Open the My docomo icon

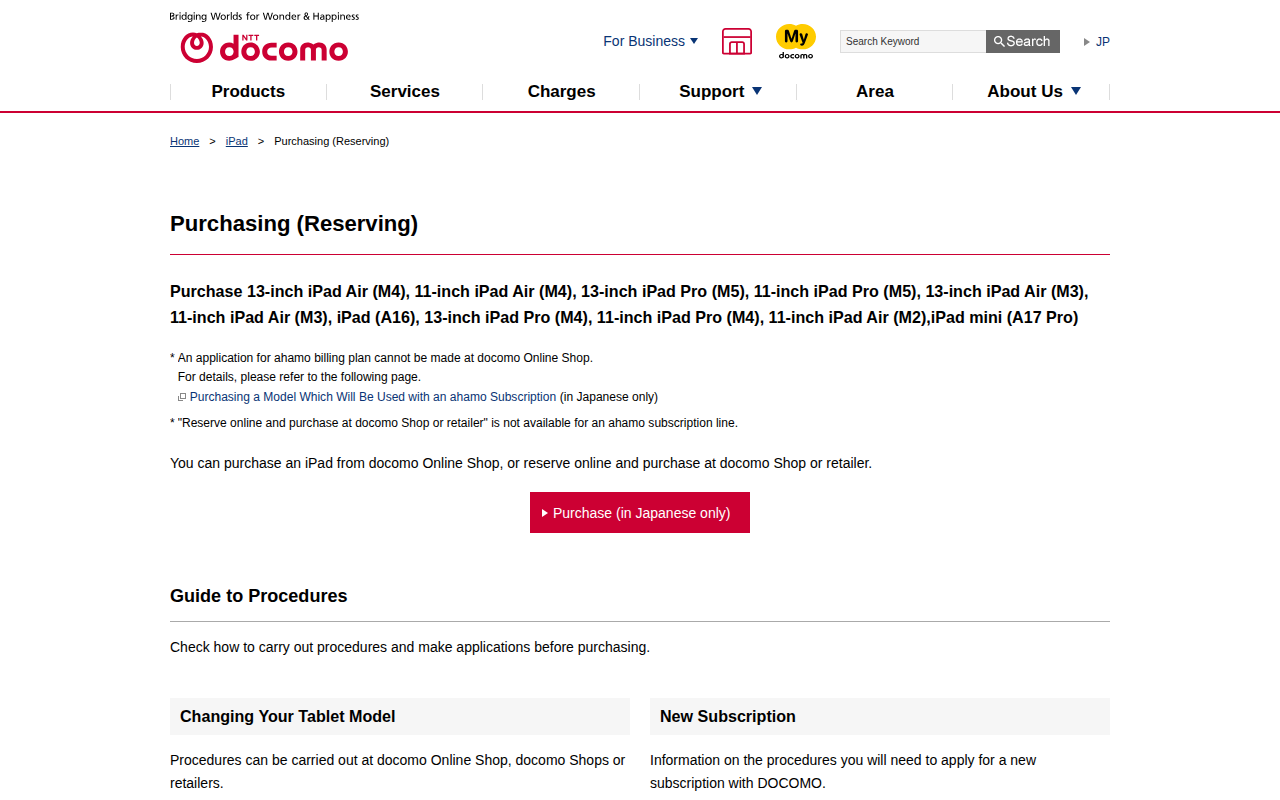pyautogui.click(x=796, y=41)
